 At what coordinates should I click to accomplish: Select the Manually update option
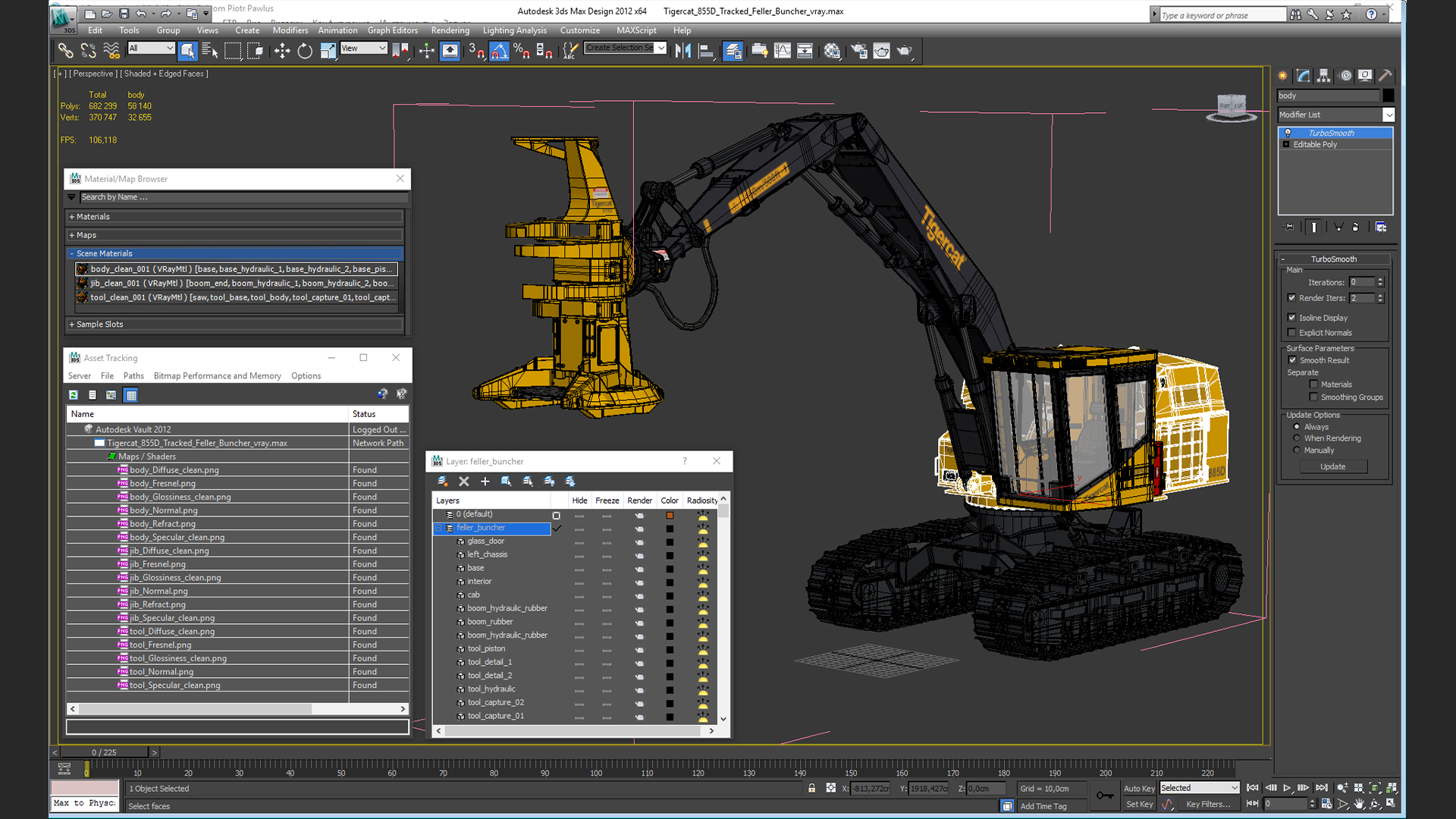pyautogui.click(x=1297, y=450)
